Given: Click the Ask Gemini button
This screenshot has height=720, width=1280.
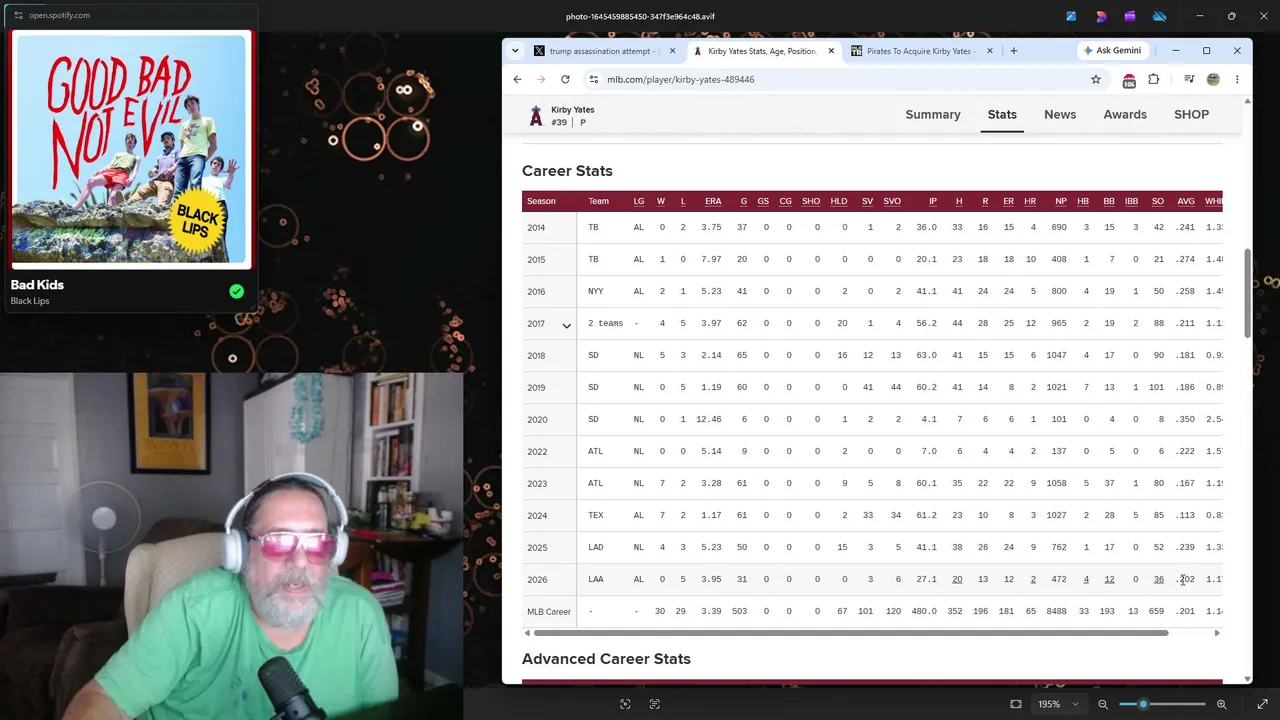Looking at the screenshot, I should point(1112,51).
